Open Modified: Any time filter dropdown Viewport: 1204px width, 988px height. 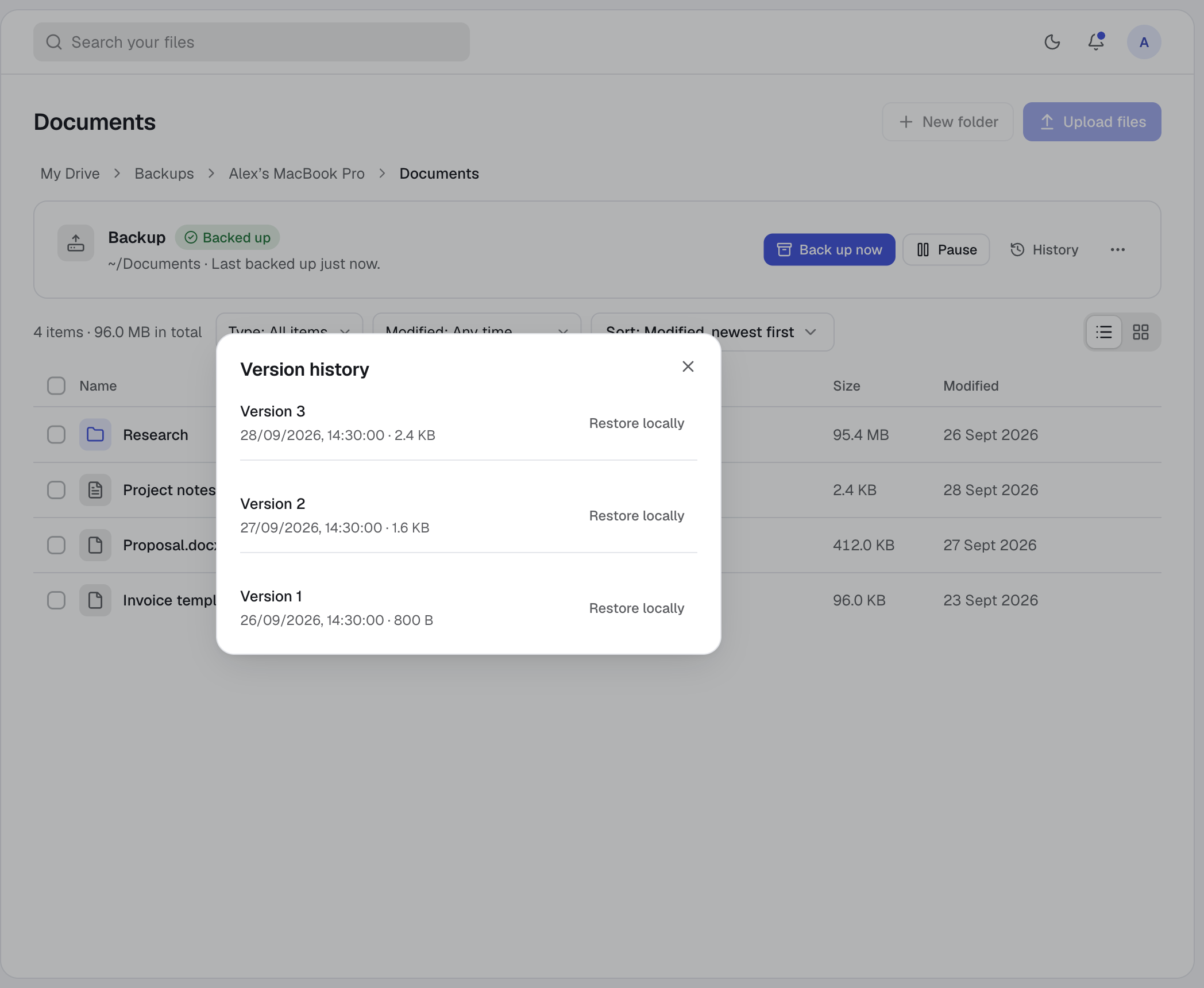pyautogui.click(x=477, y=324)
